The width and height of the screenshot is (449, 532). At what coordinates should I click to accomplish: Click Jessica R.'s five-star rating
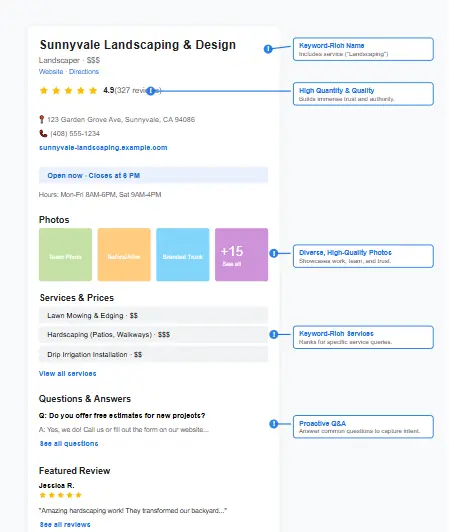coord(61,495)
